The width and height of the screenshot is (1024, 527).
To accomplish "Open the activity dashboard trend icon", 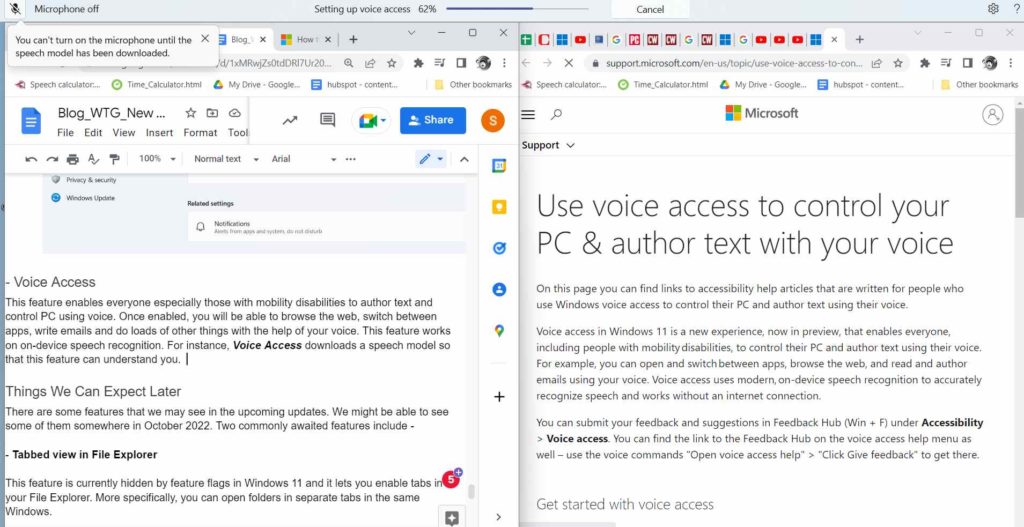I will click(x=290, y=120).
